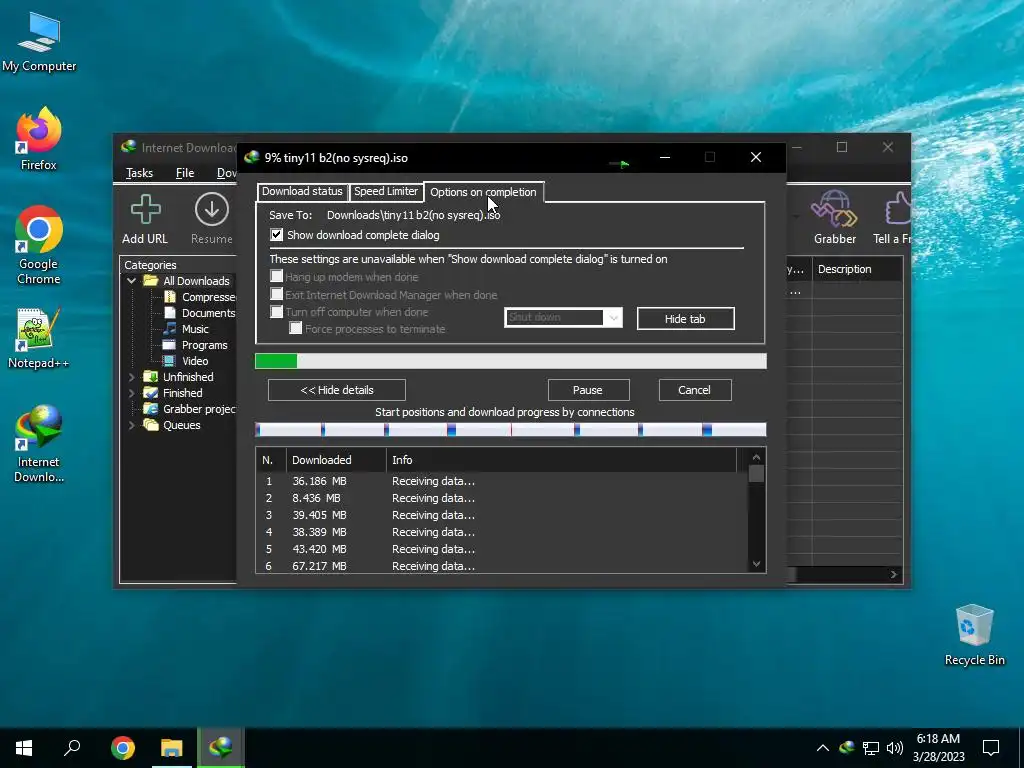The image size is (1024, 768).
Task: Click Info column header
Action: tap(561, 460)
